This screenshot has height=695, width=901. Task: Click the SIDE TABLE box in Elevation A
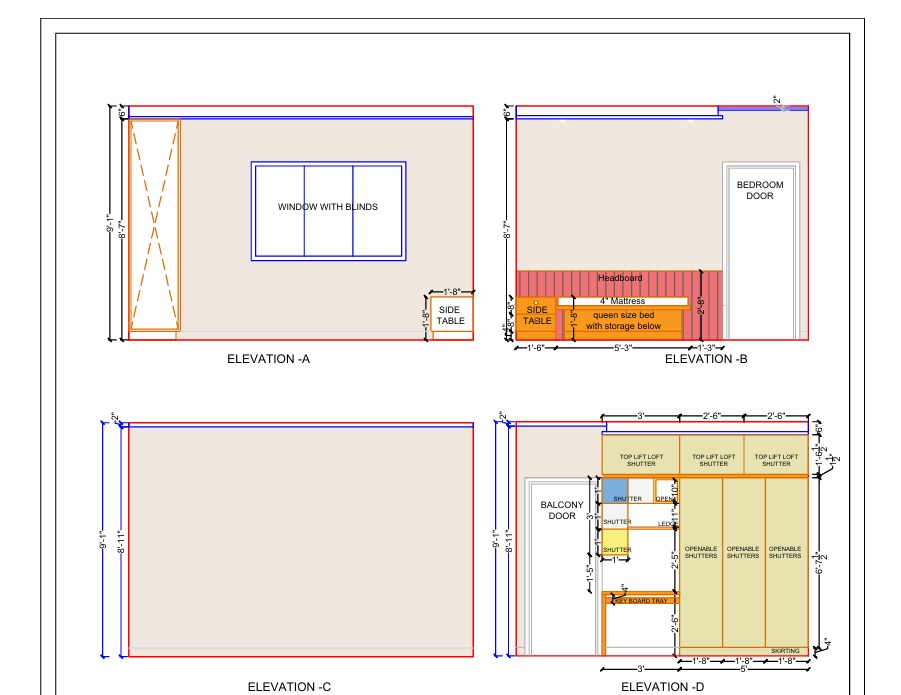coord(450,316)
